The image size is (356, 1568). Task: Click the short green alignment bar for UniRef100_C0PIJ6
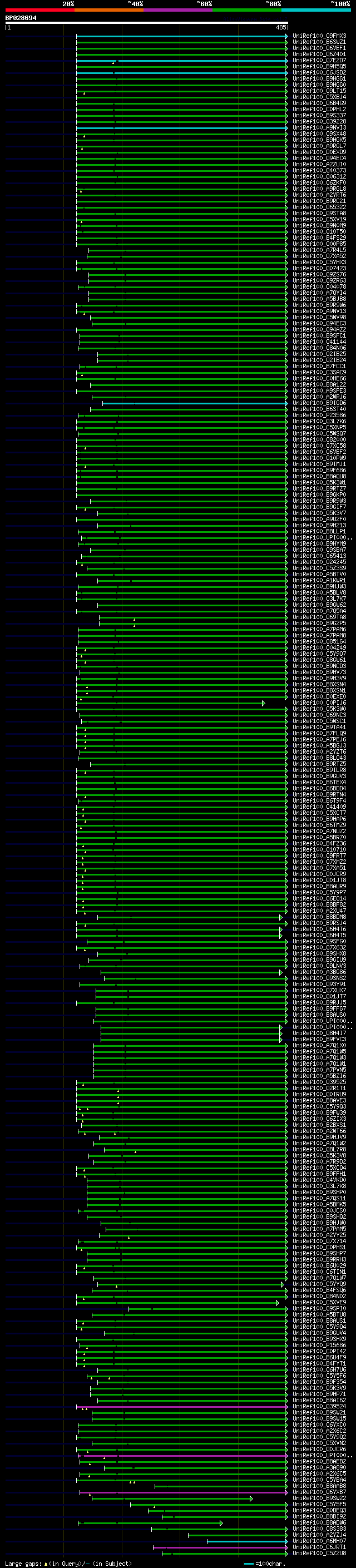click(170, 703)
